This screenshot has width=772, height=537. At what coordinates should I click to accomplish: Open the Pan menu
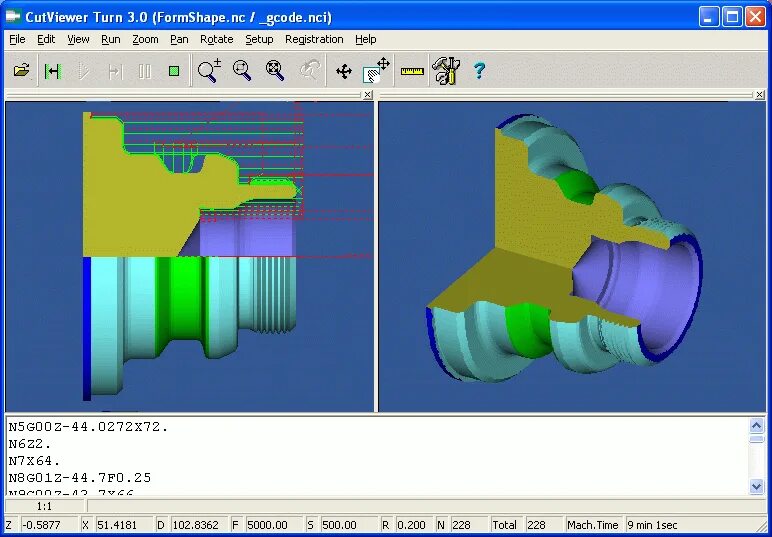179,39
